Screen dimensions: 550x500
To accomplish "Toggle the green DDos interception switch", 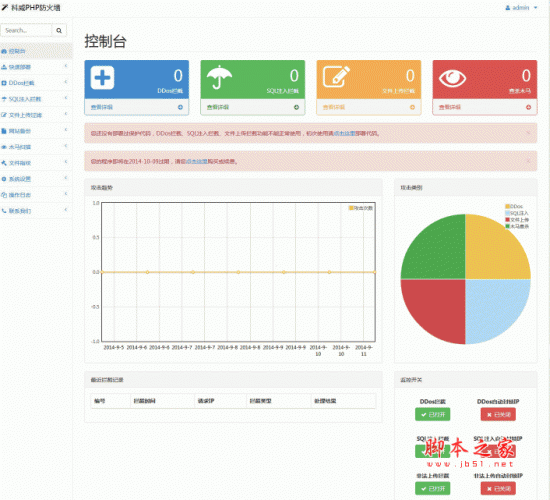I will (432, 414).
